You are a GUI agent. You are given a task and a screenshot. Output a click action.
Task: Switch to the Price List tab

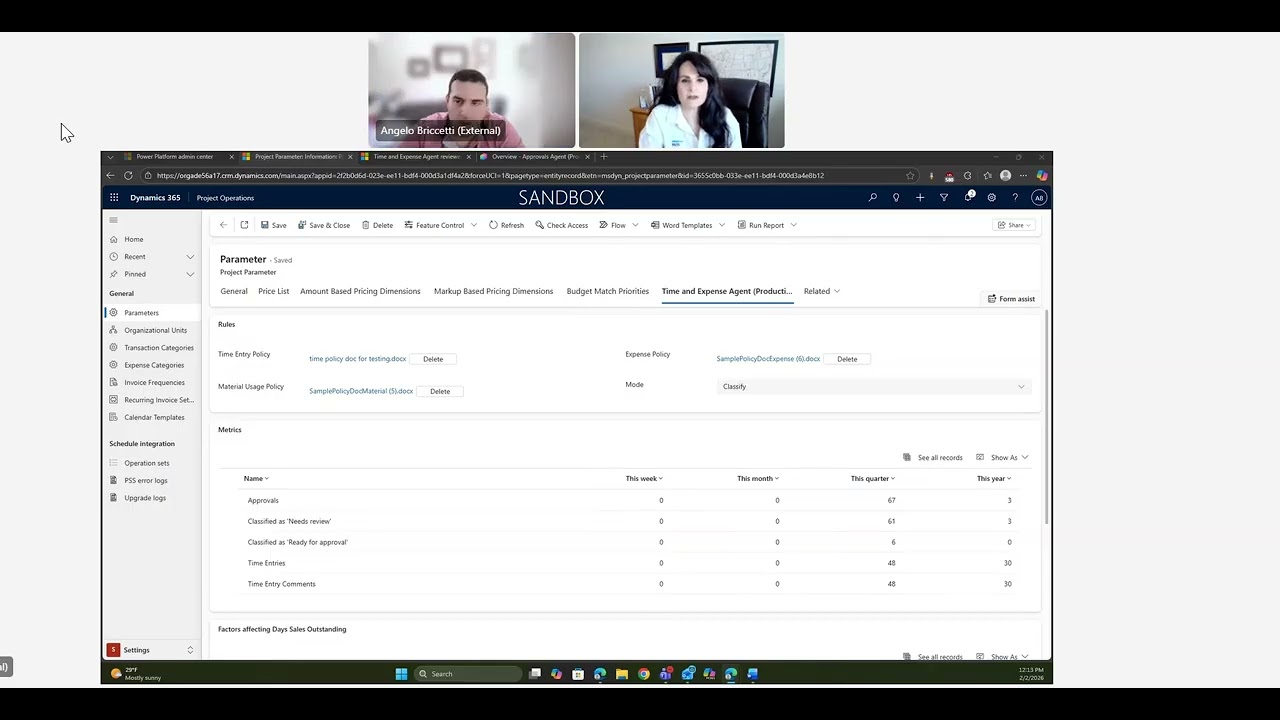pyautogui.click(x=273, y=291)
